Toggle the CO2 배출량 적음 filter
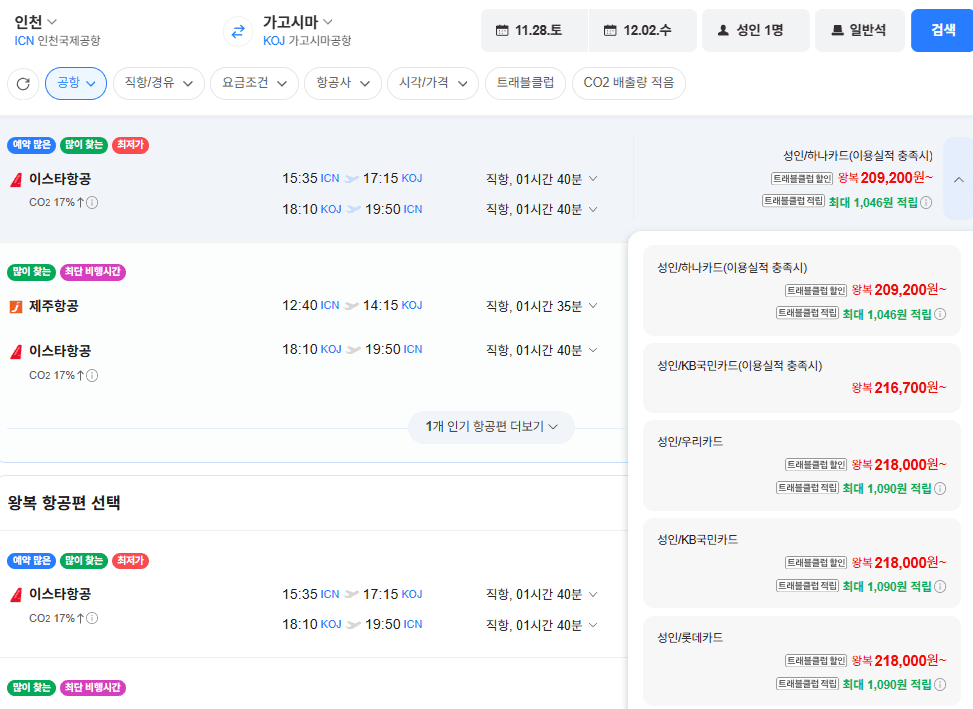 coord(629,83)
